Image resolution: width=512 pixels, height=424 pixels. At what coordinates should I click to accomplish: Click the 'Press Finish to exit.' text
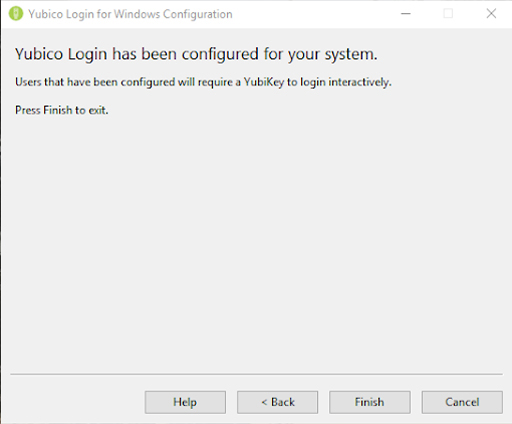(62, 110)
